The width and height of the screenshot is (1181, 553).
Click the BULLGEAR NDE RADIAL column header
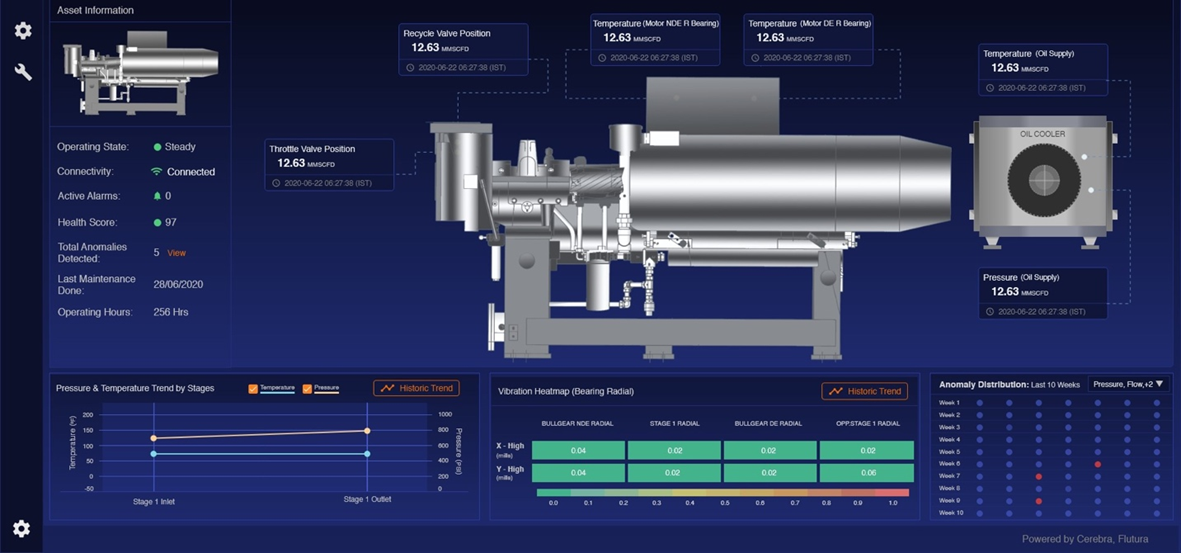pos(578,423)
